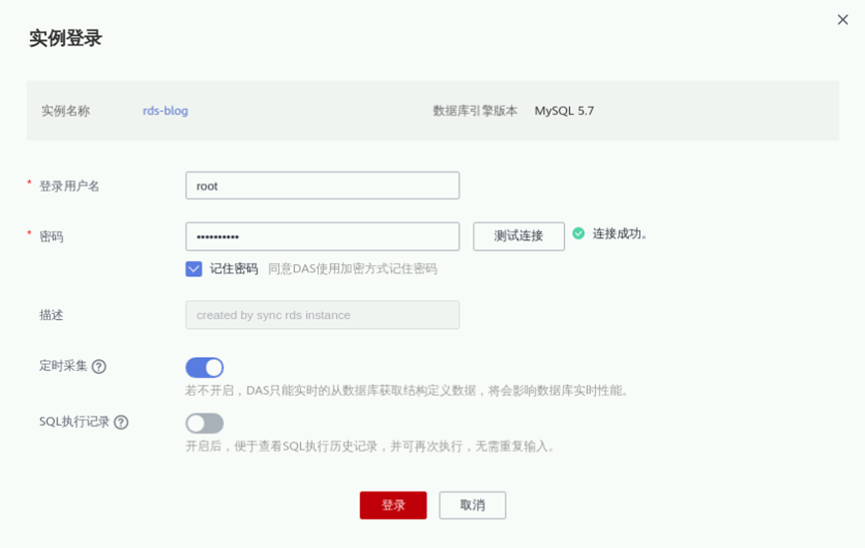865x548 pixels.
Task: Click the 连接成功。 status text
Action: tap(620, 233)
